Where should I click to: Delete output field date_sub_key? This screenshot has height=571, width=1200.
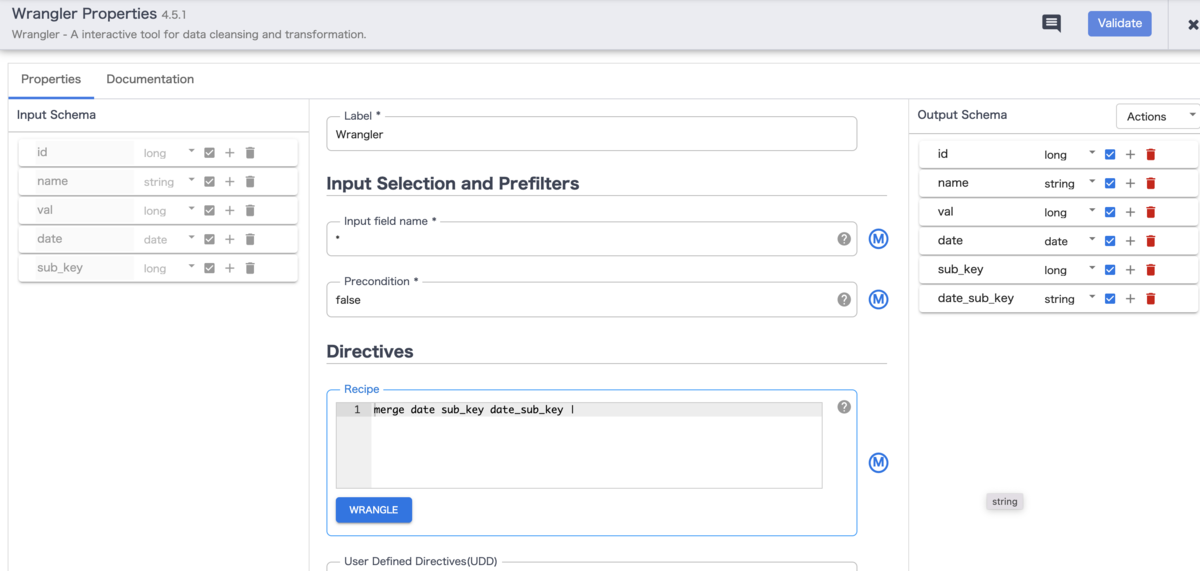(x=1150, y=299)
